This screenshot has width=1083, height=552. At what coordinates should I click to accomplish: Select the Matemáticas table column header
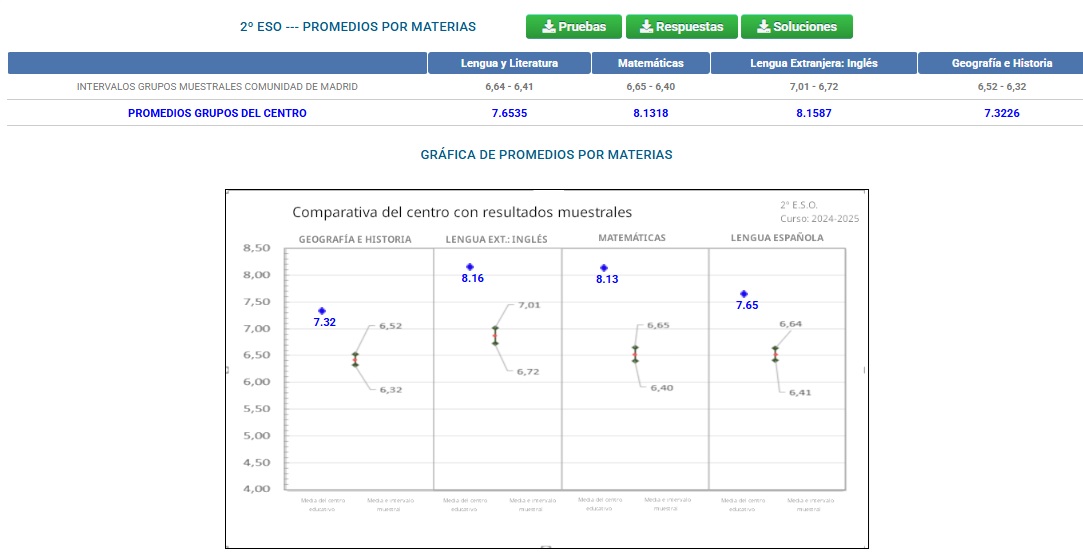[x=650, y=63]
